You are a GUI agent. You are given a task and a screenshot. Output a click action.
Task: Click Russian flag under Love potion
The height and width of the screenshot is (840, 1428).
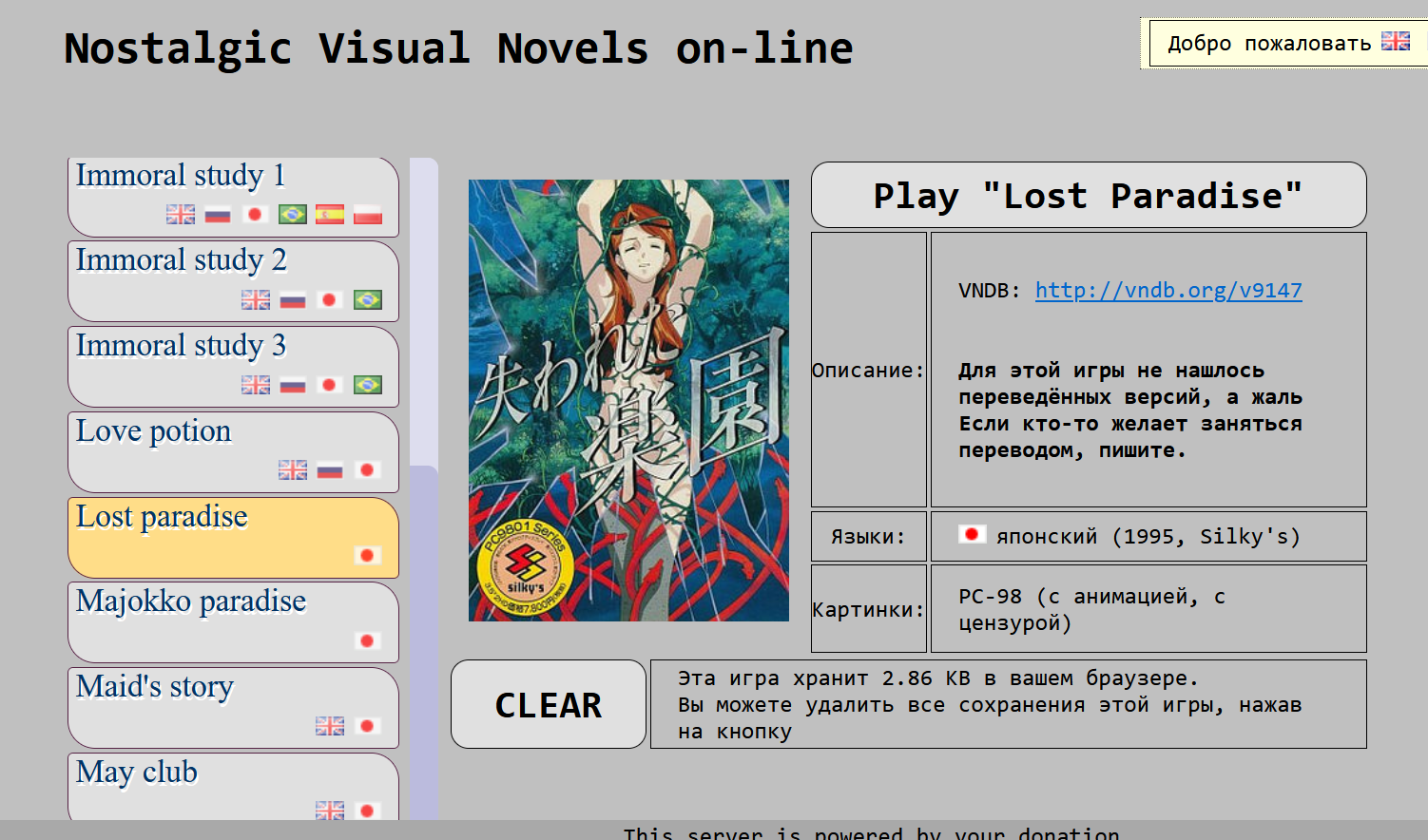(330, 469)
